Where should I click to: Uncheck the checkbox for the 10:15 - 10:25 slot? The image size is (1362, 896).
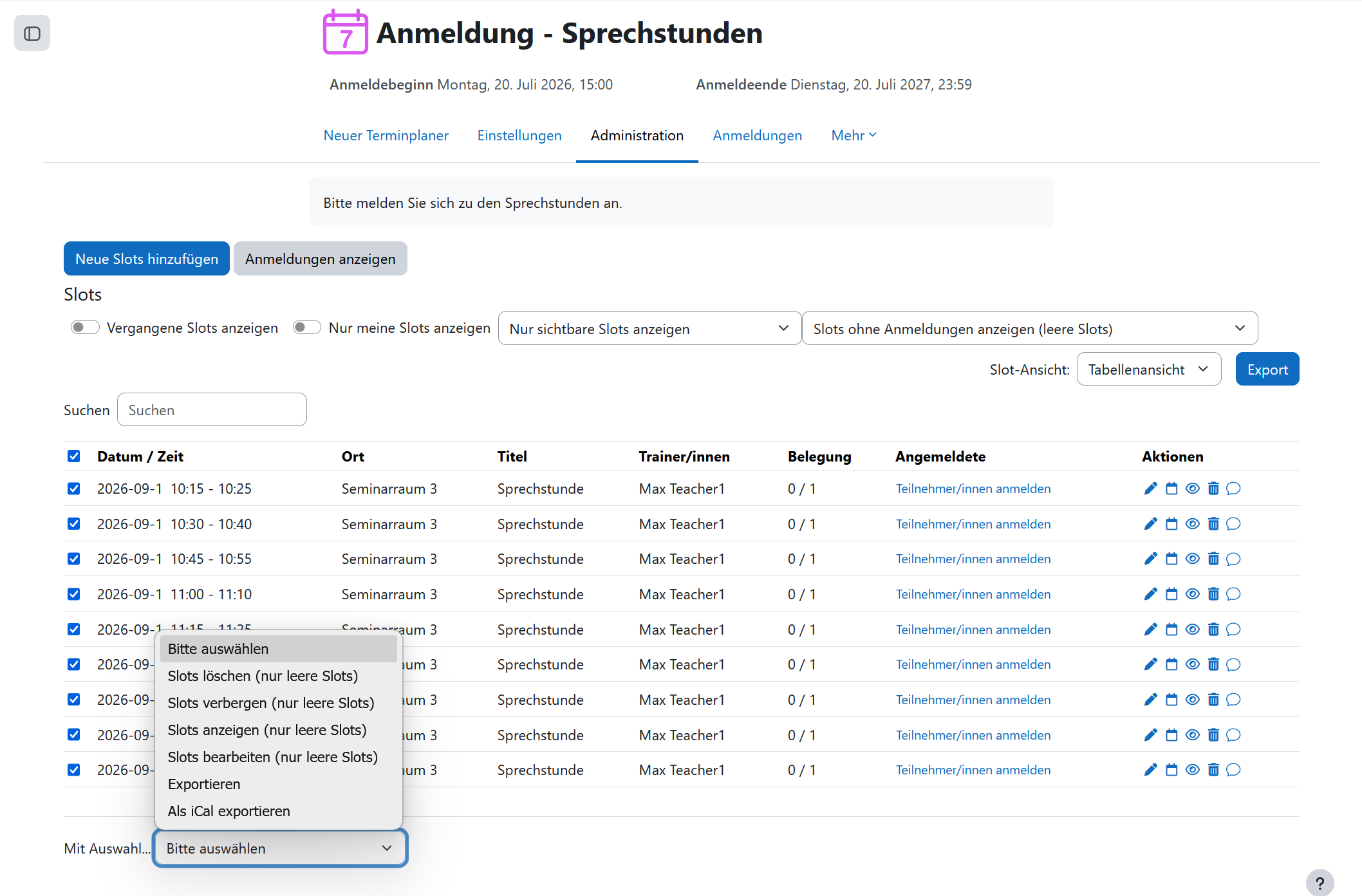[74, 489]
